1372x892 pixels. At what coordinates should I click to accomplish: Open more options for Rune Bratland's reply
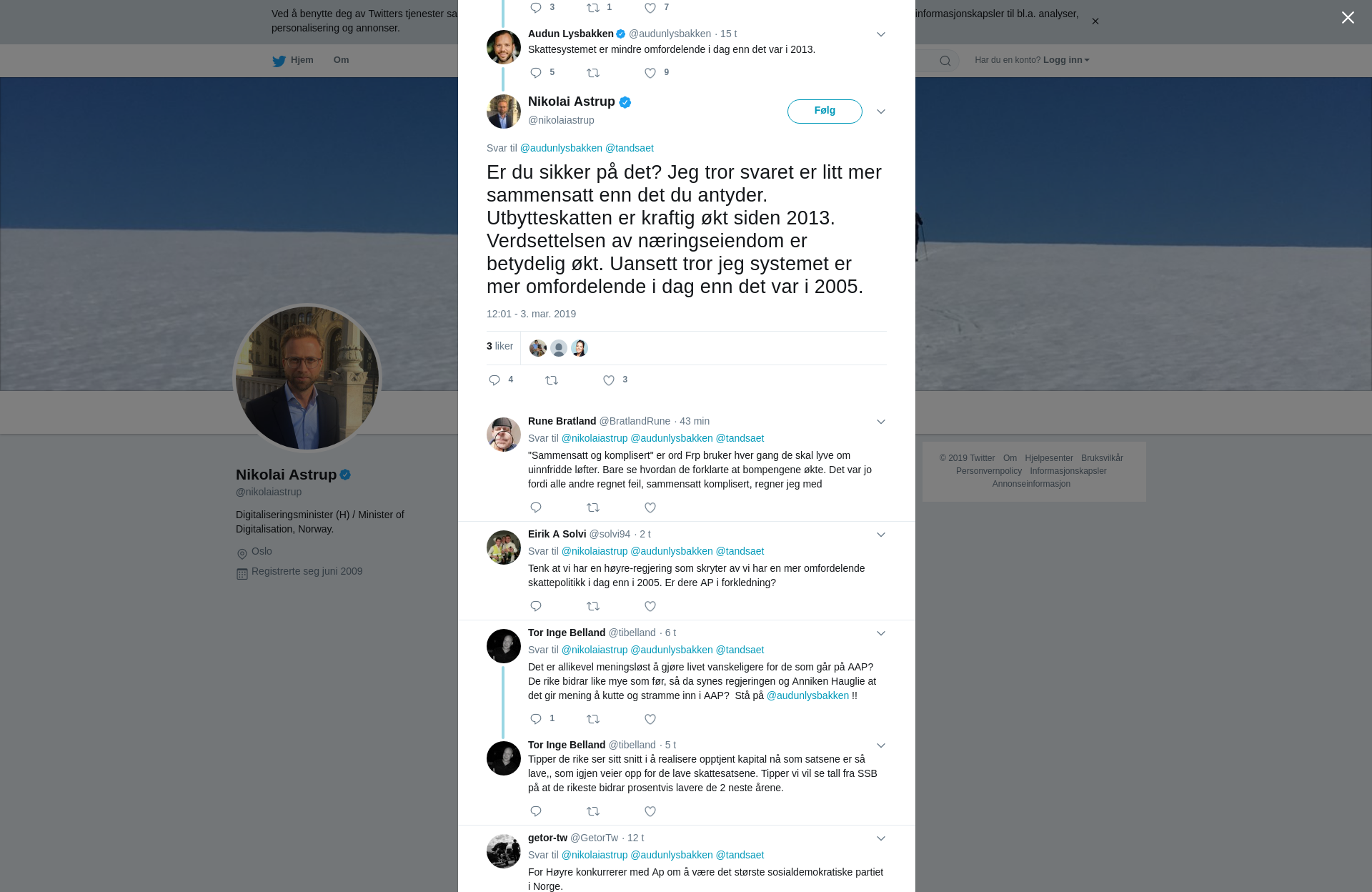pos(881,422)
